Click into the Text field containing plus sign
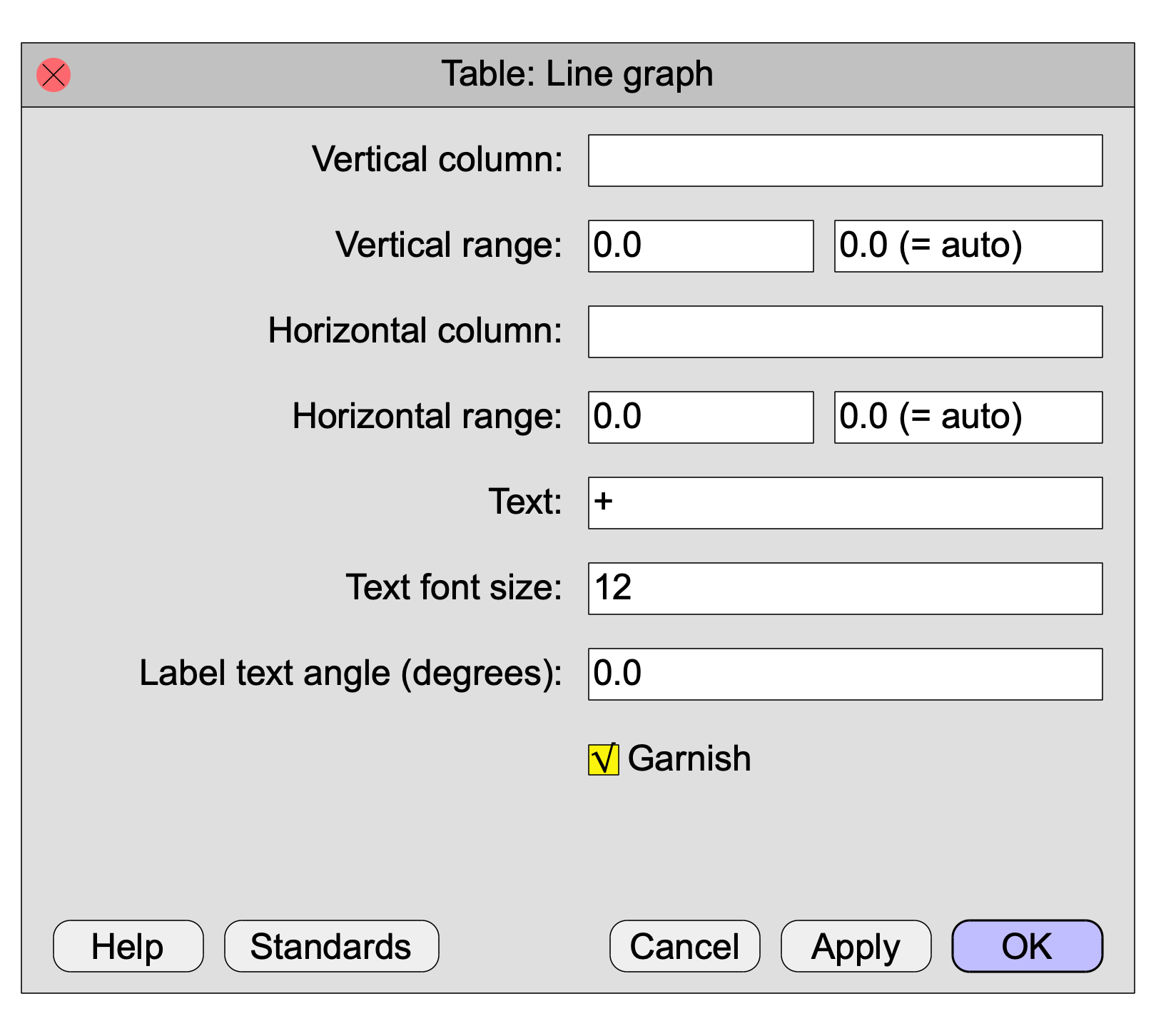 tap(845, 503)
